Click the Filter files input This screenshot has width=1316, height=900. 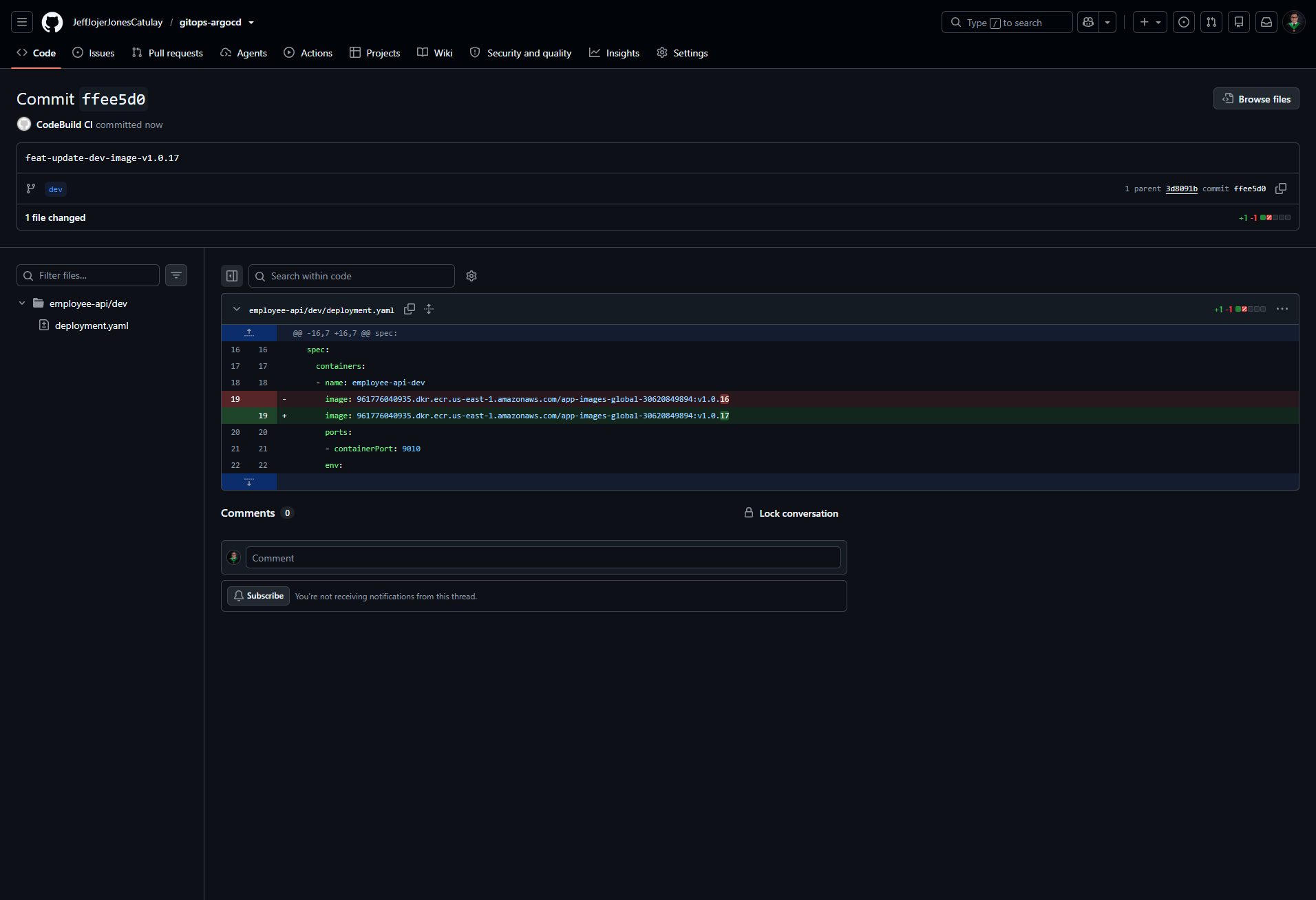coord(88,275)
